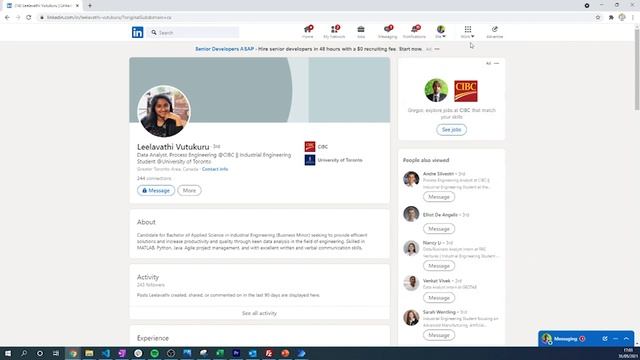Message Venkat Vivek
This screenshot has width=640, height=360.
coord(439,298)
